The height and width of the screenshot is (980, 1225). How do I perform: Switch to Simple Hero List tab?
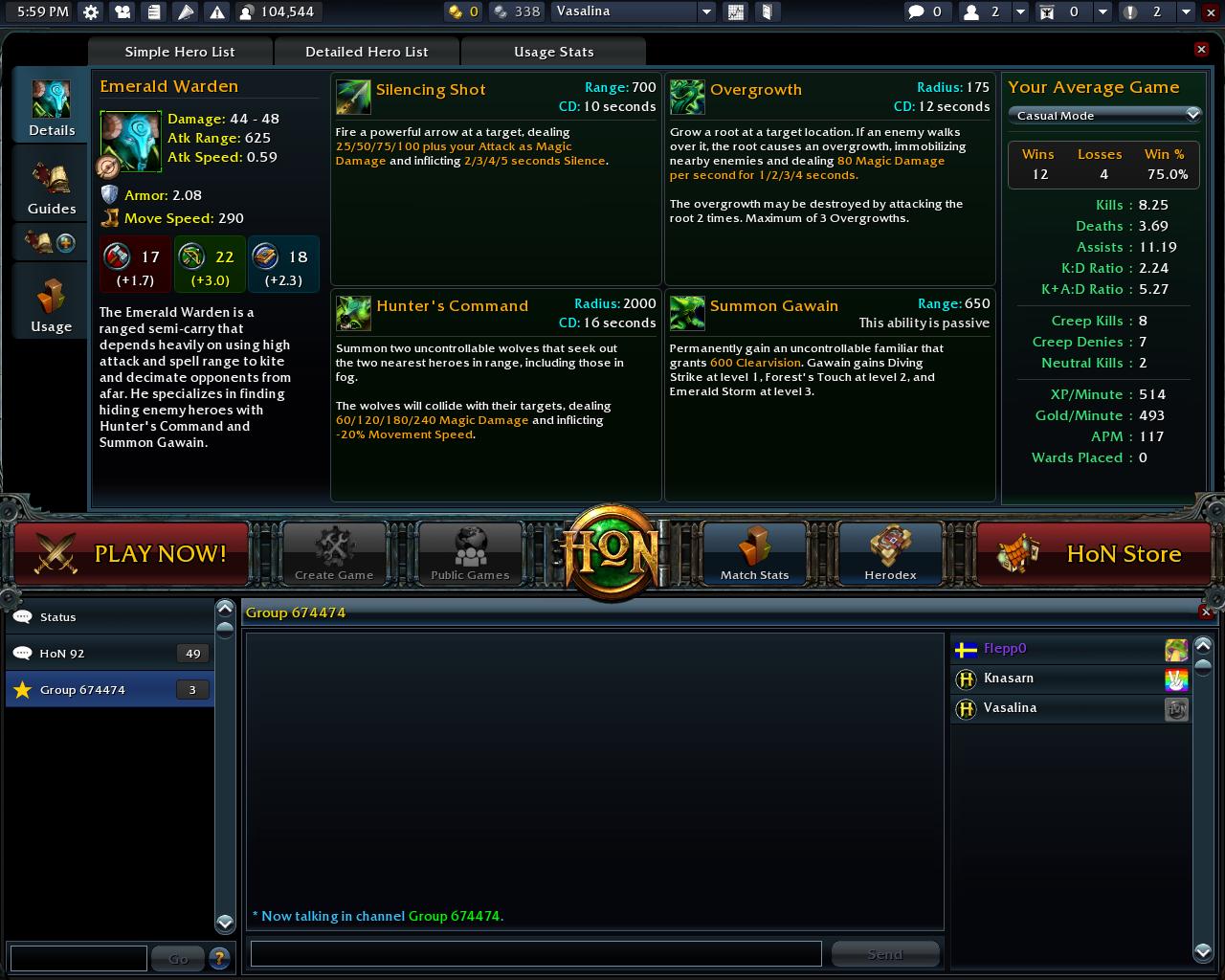(180, 52)
